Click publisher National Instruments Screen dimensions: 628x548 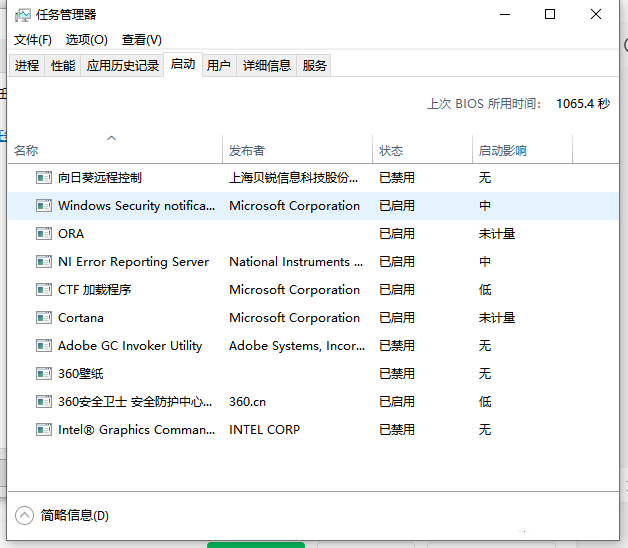[x=296, y=262]
